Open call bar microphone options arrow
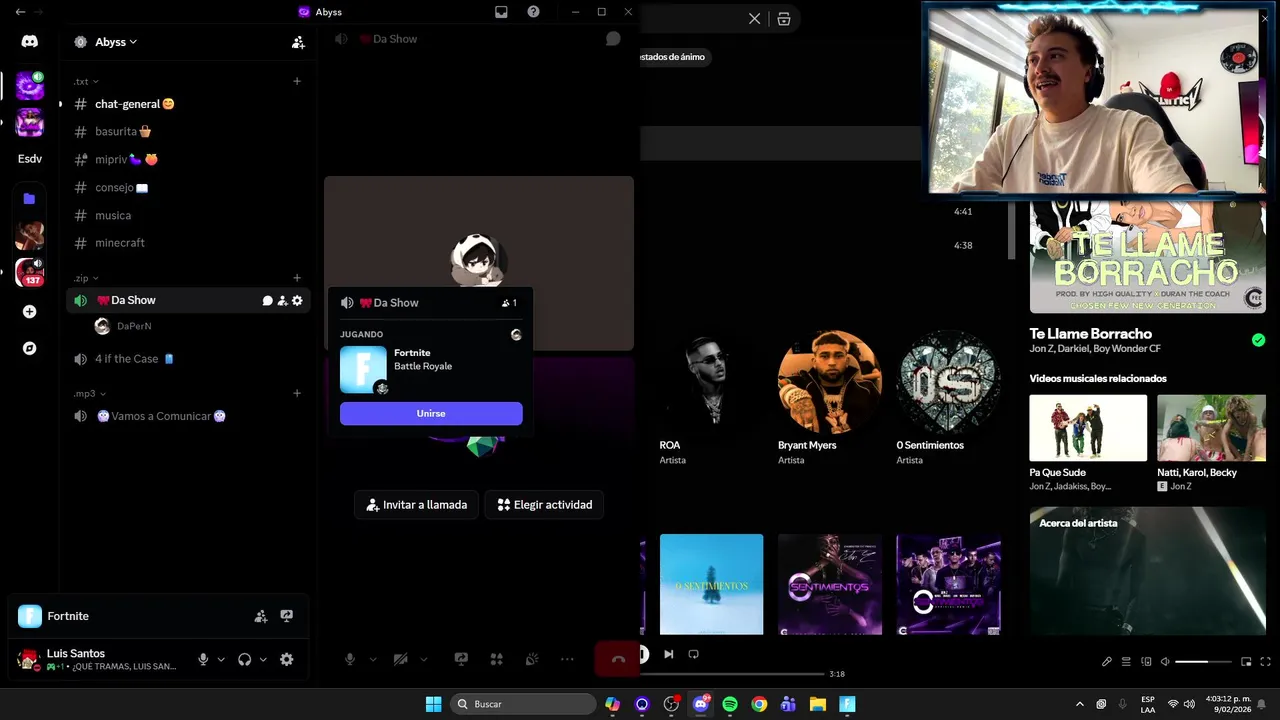 tap(373, 659)
